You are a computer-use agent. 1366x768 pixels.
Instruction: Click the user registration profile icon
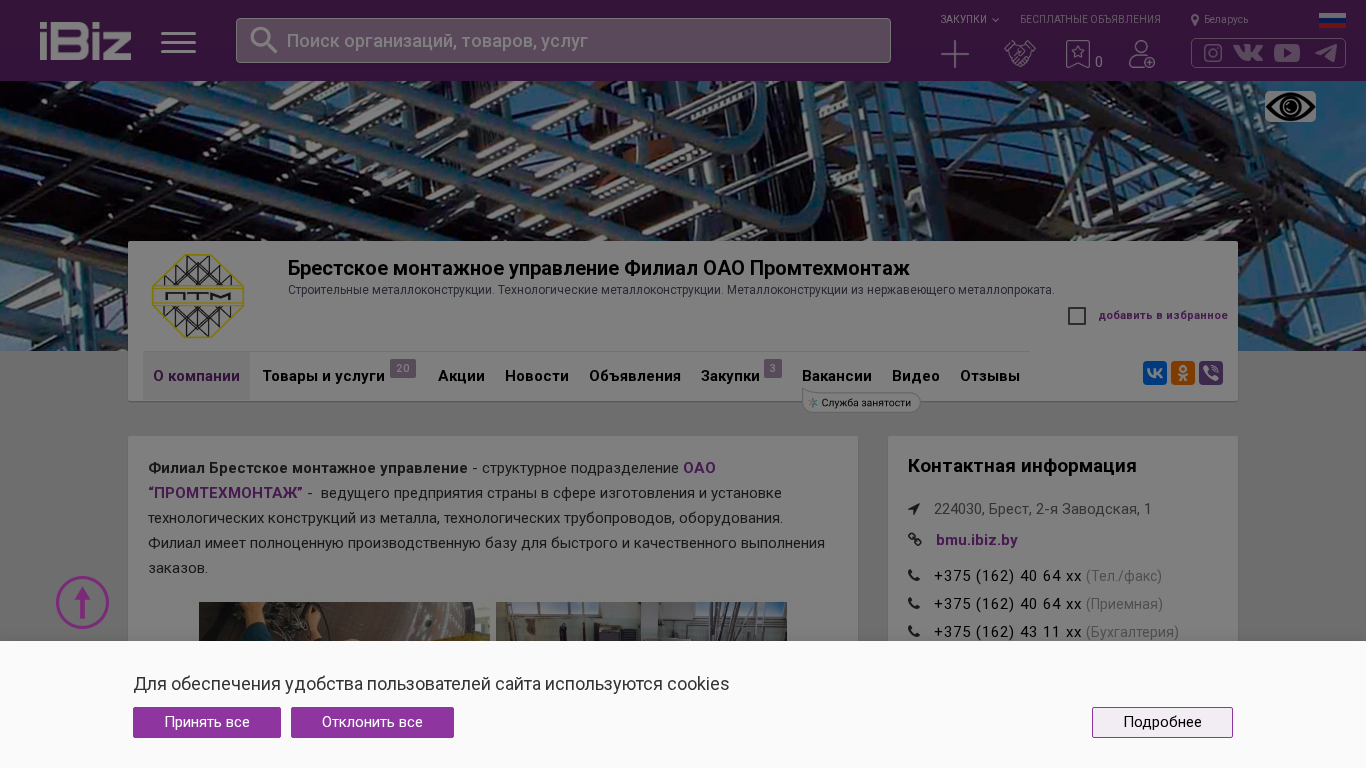(1142, 54)
